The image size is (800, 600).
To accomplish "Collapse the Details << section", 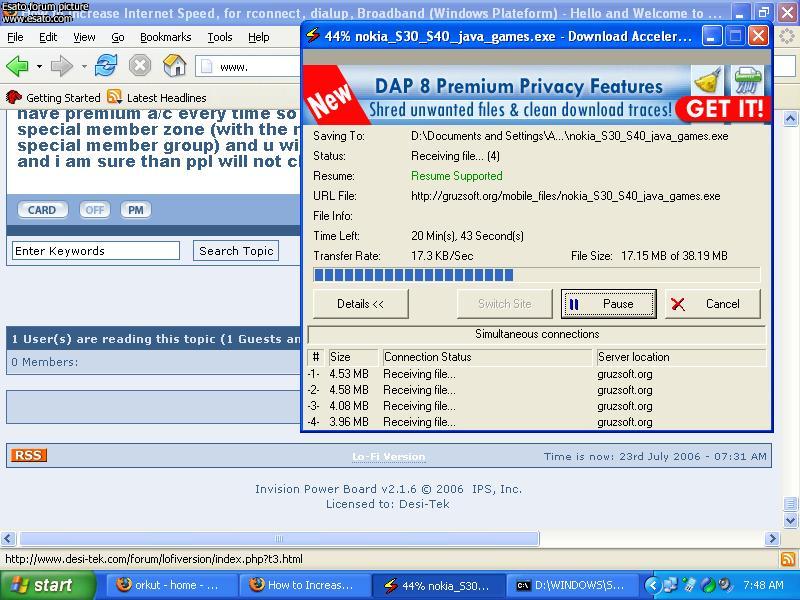I will pos(360,304).
